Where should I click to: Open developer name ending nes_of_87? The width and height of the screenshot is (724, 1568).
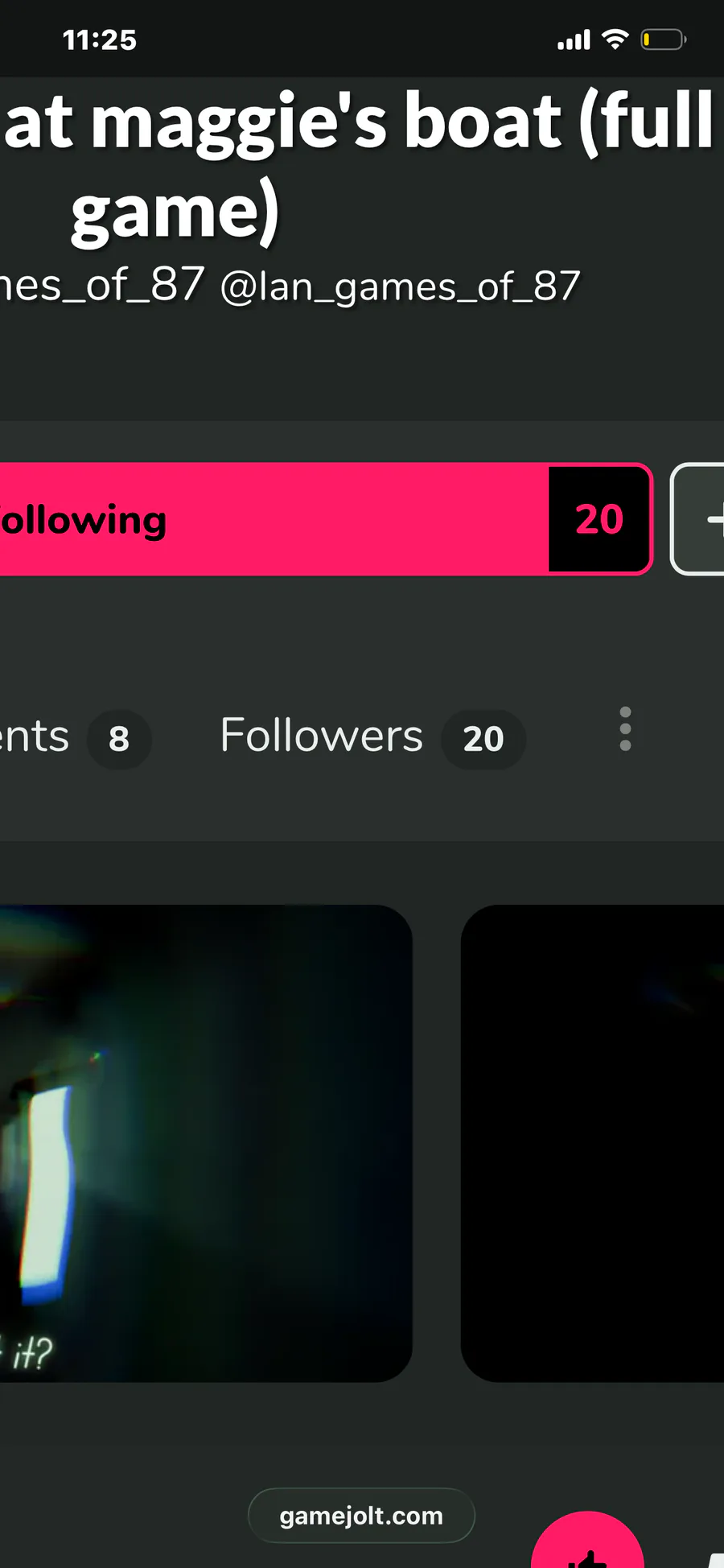click(x=102, y=286)
